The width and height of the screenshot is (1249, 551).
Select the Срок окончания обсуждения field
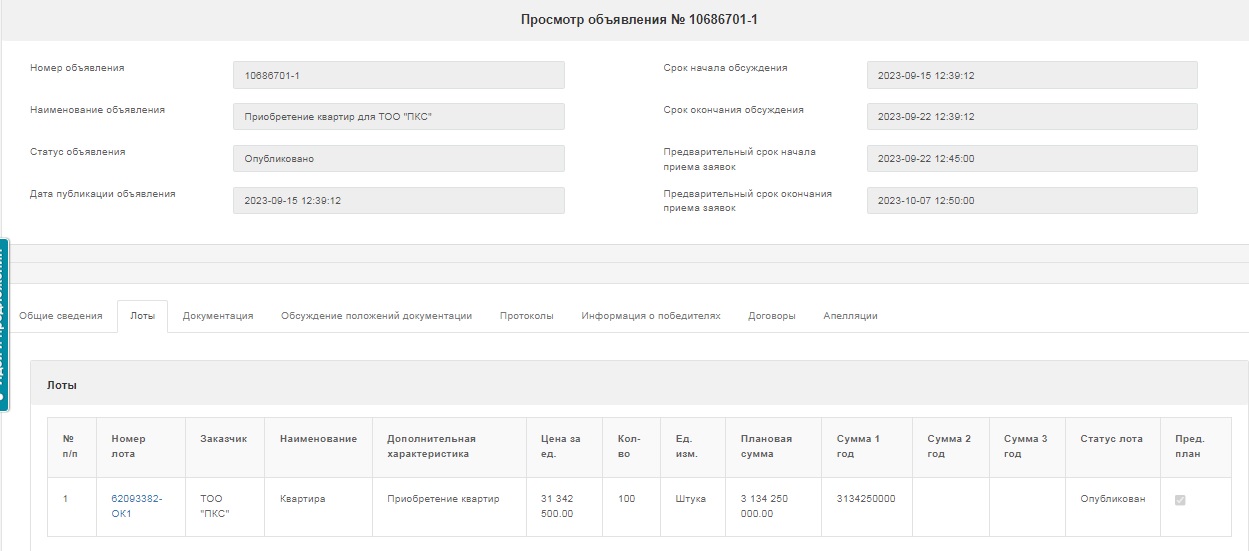(x=1031, y=117)
